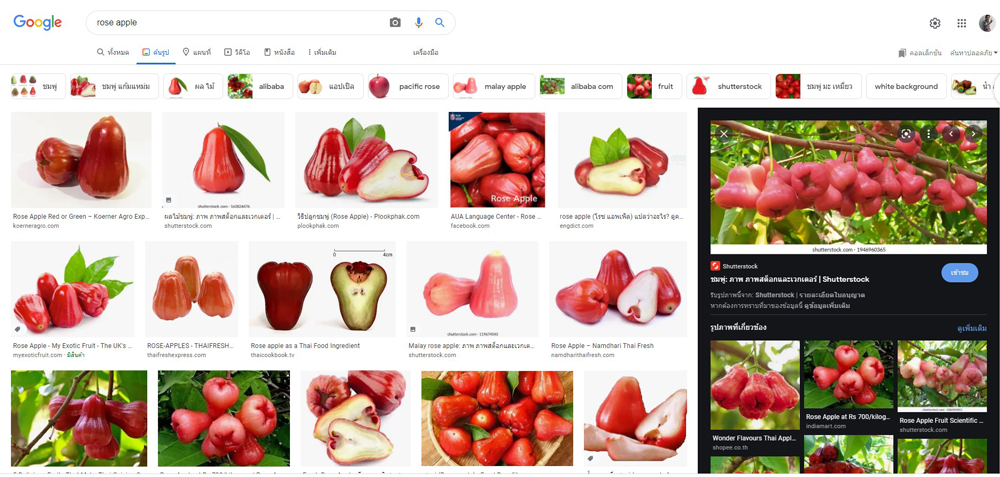Select the pacific rose filter chip

(408, 86)
